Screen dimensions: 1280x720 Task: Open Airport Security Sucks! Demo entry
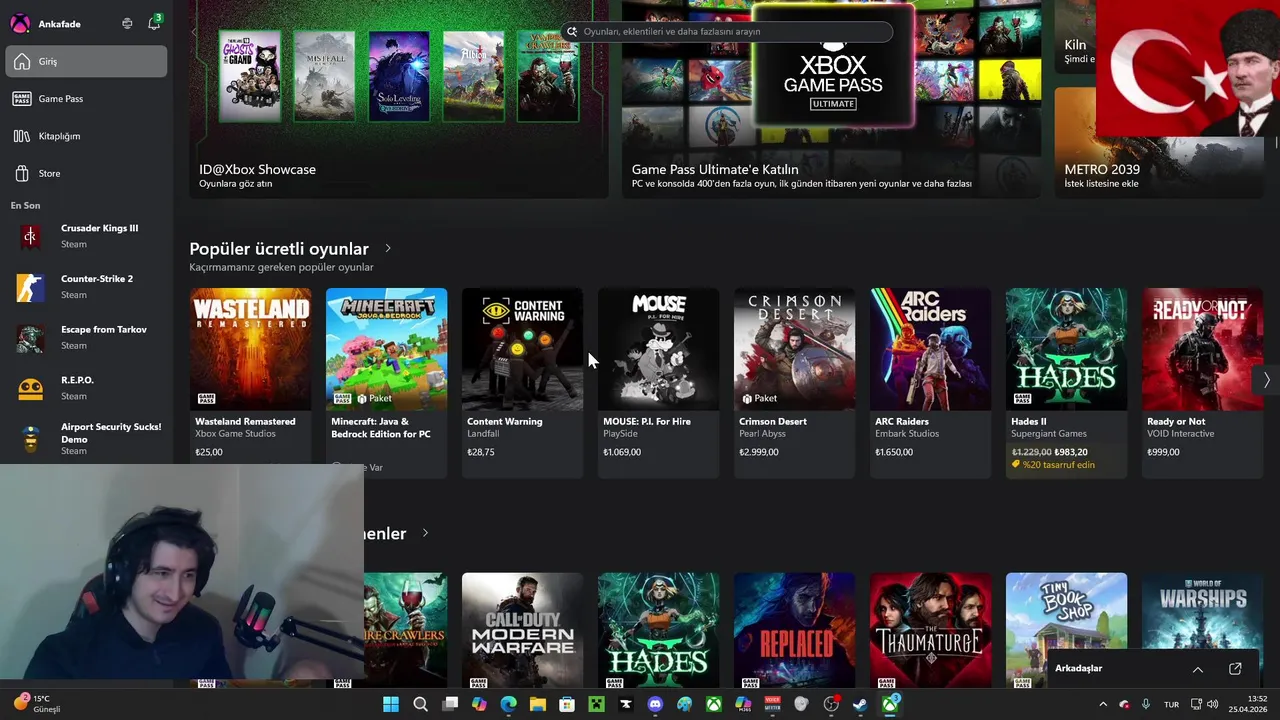coord(86,438)
